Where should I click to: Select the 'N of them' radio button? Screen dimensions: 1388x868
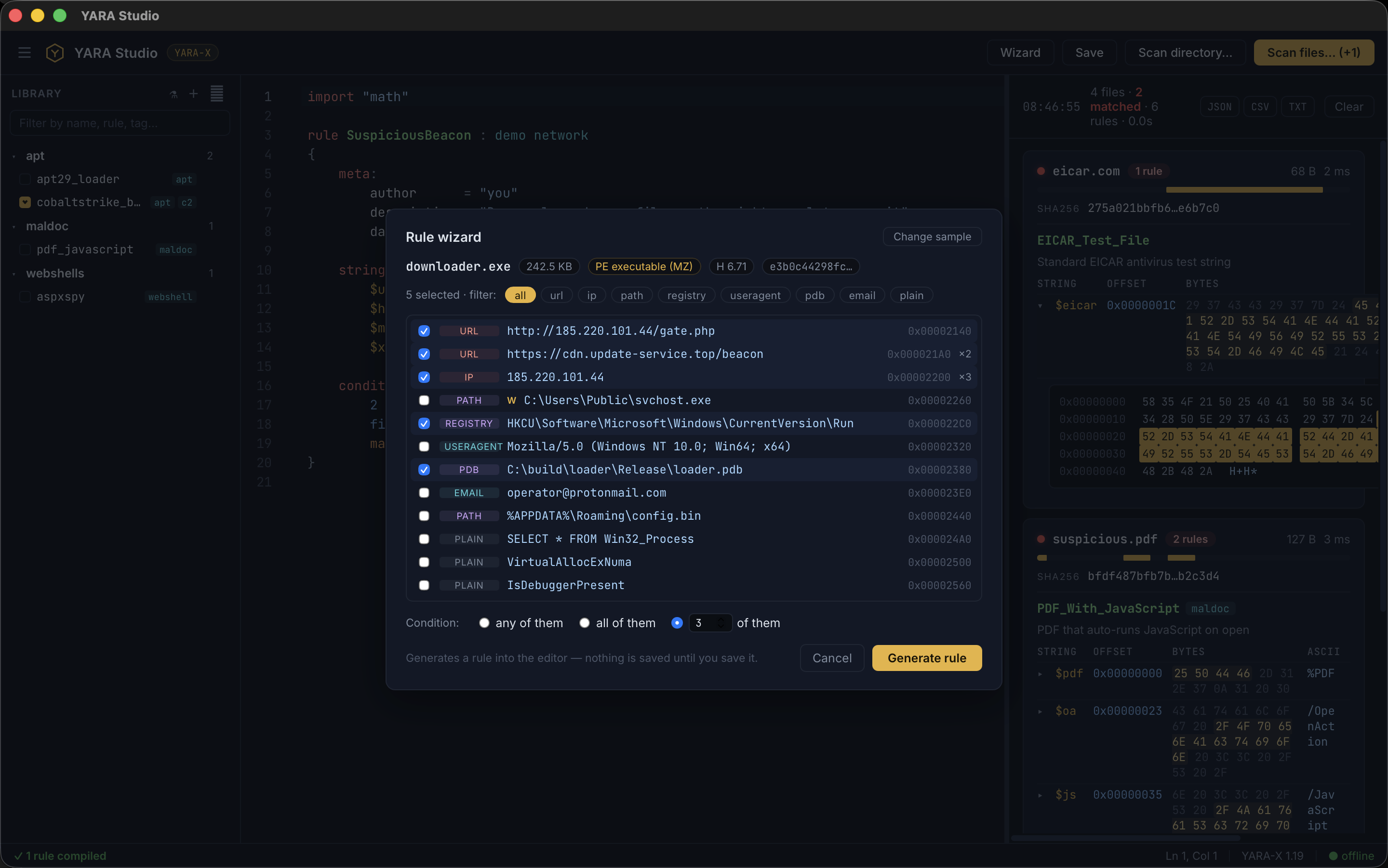pos(677,623)
